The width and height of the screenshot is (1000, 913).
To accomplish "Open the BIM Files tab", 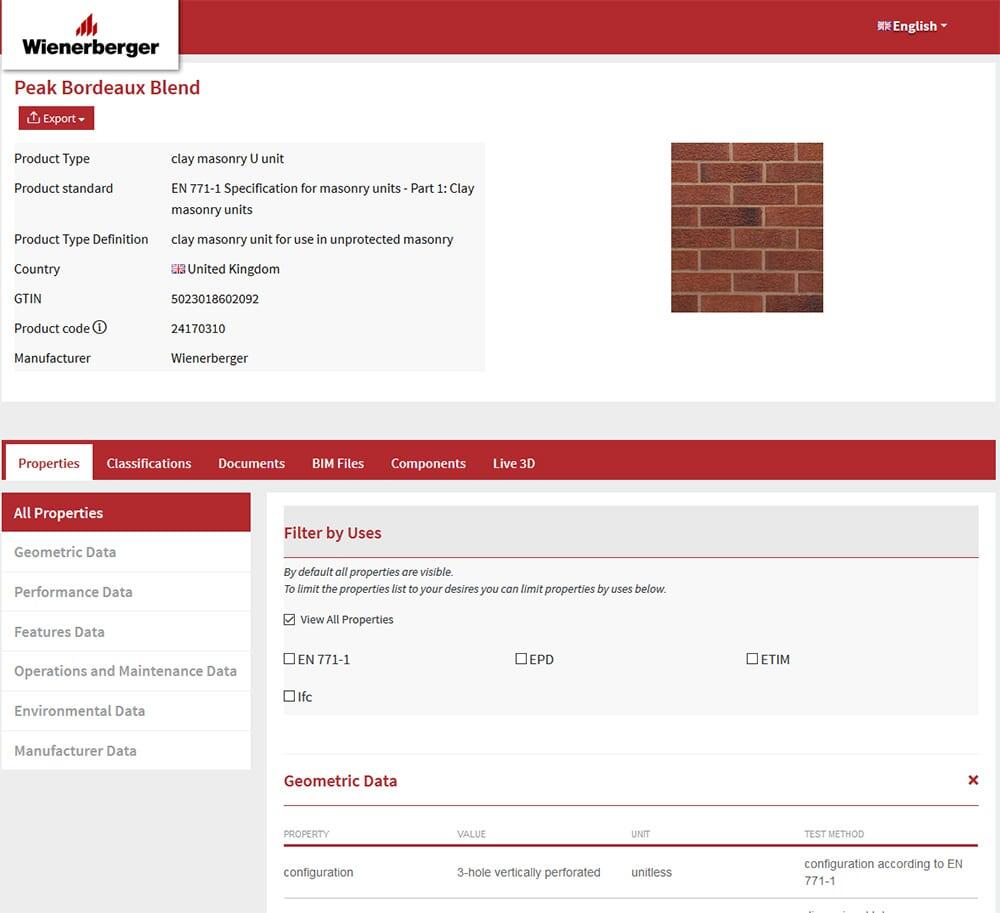I will 338,464.
